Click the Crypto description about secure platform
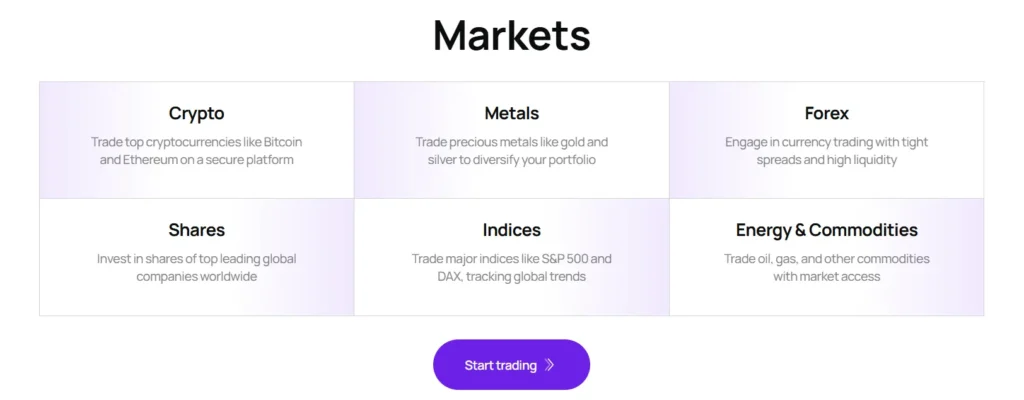Viewport: 1024px width, 400px height. pos(196,151)
